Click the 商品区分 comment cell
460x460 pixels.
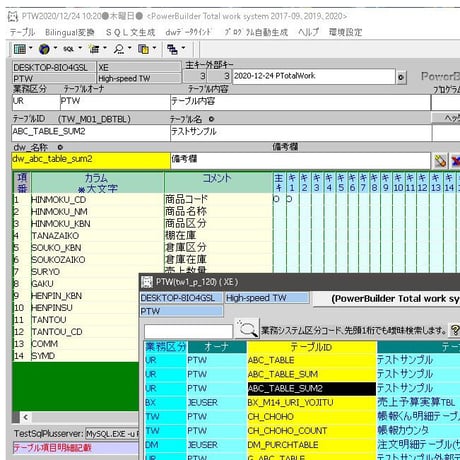coord(218,224)
